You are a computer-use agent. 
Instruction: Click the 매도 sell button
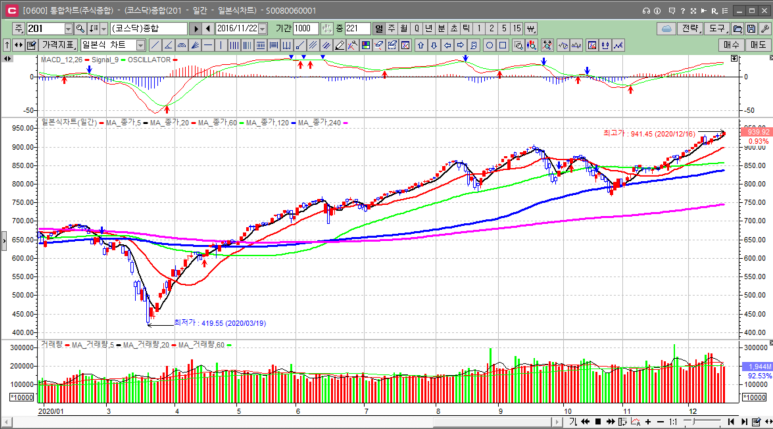click(x=758, y=45)
